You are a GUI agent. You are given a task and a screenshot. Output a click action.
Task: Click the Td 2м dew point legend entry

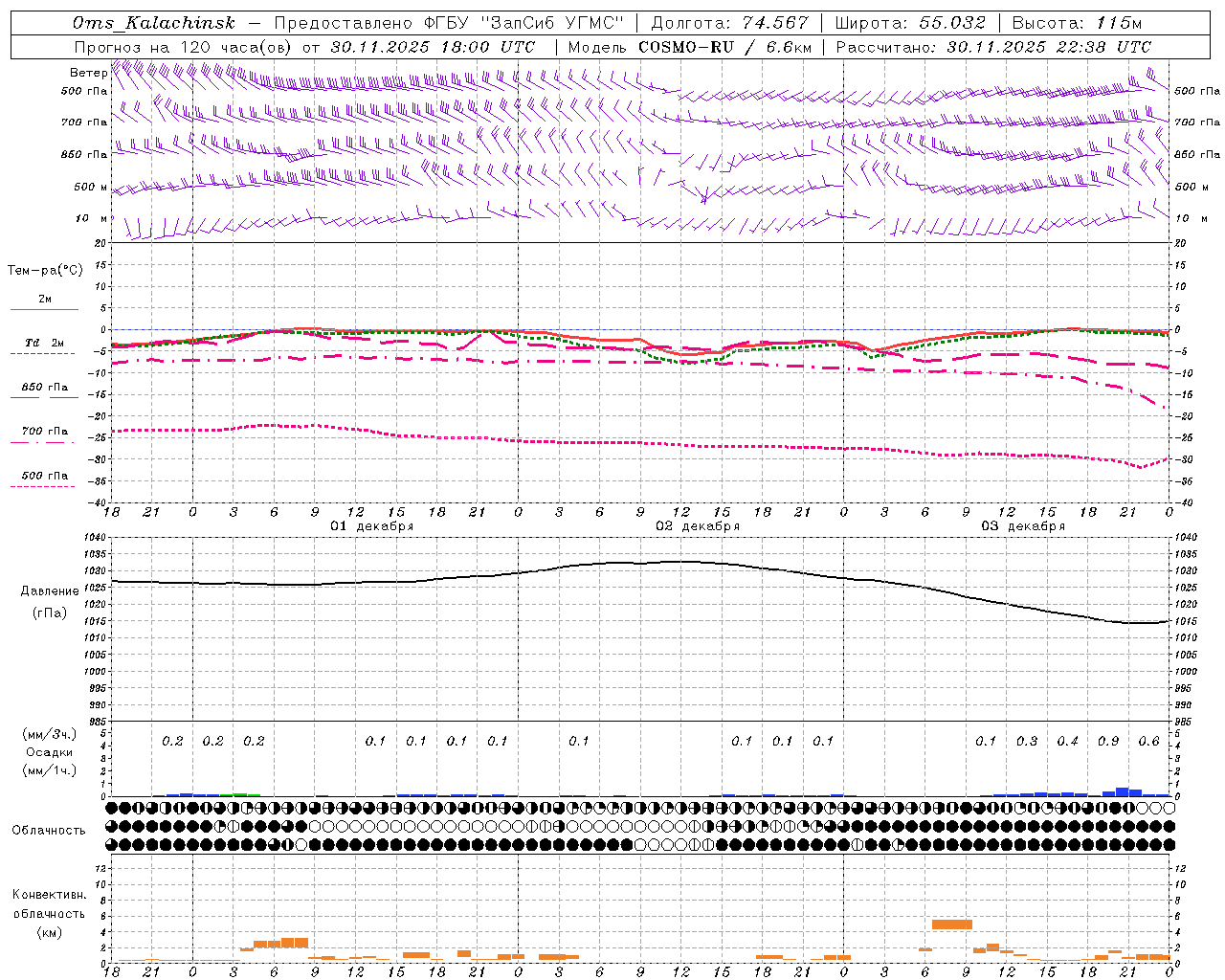click(44, 343)
